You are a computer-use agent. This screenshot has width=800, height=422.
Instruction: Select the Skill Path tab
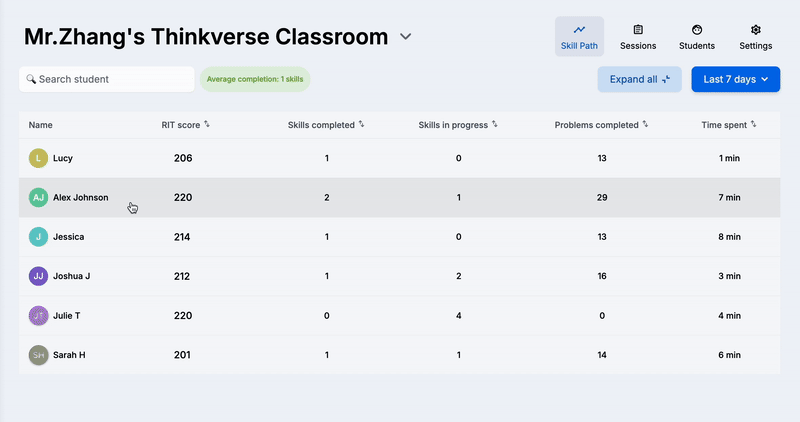click(x=579, y=37)
